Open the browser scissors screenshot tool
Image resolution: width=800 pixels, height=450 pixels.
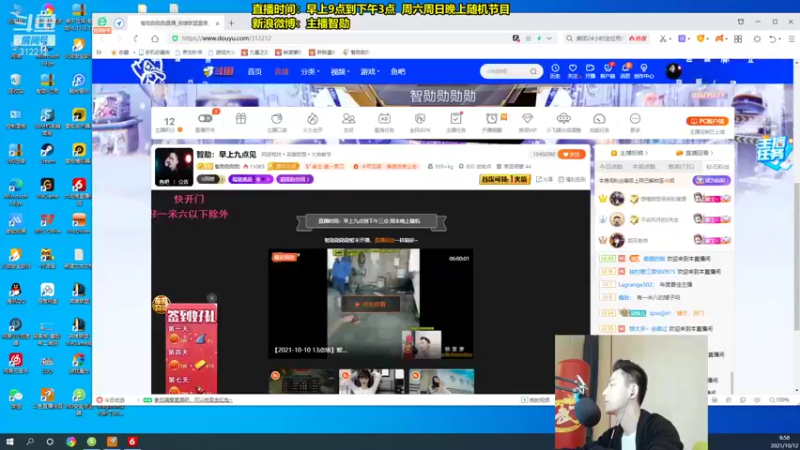(x=662, y=39)
